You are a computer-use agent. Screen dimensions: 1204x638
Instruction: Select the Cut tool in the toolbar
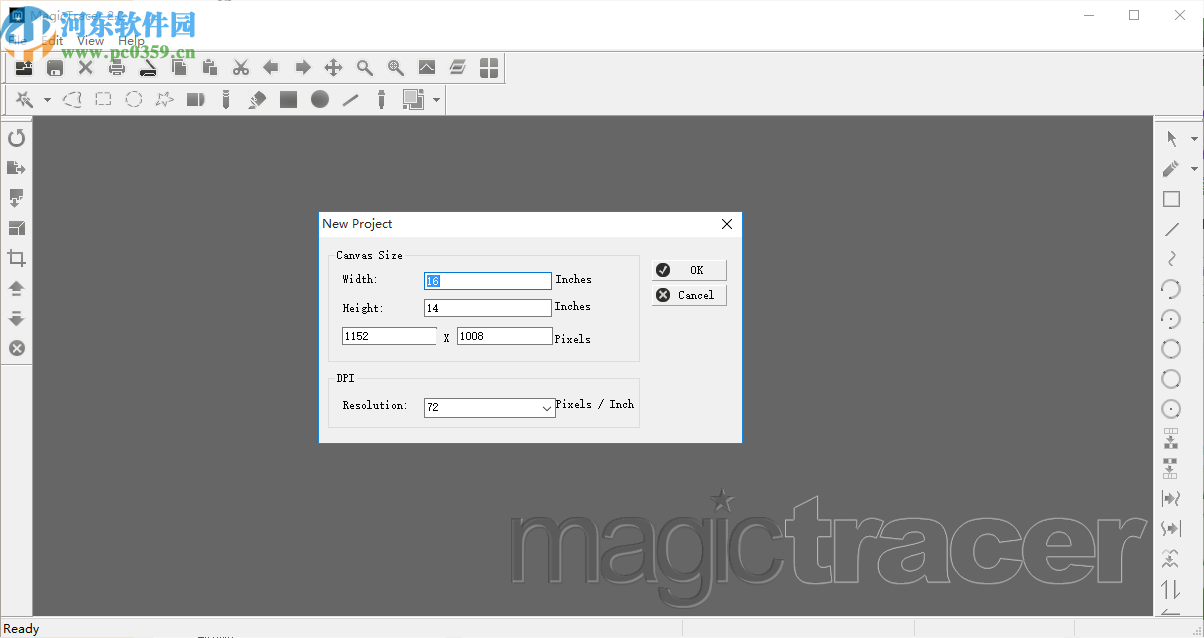click(x=240, y=67)
